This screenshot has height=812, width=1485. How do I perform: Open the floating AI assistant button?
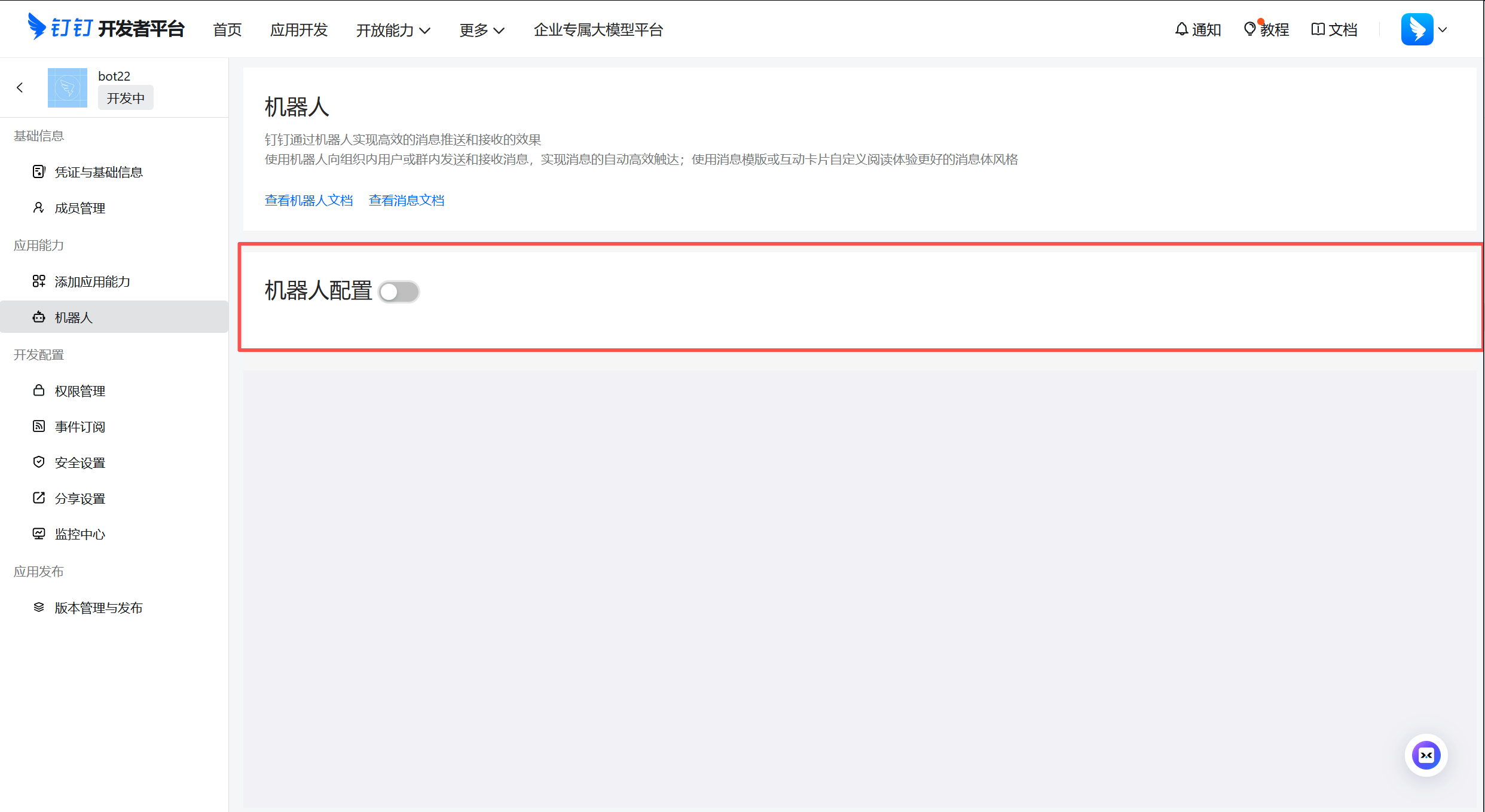(1426, 755)
